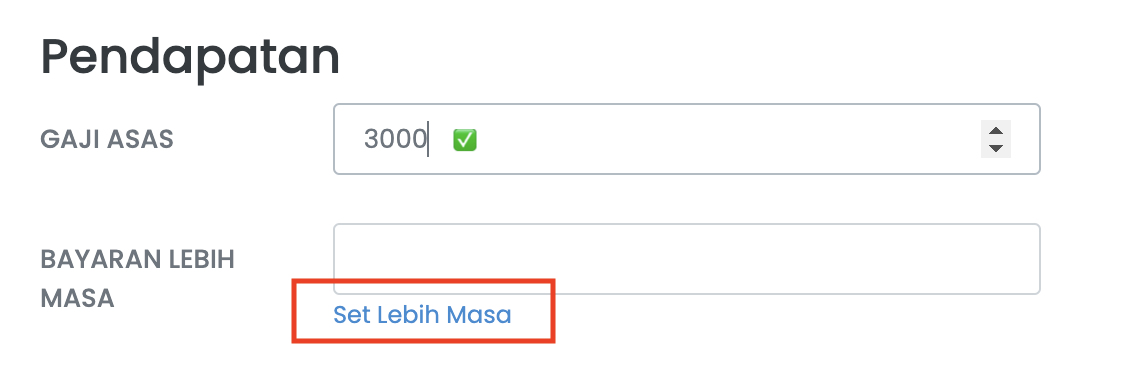The image size is (1140, 372).
Task: Activate the empty overtime payment text box
Action: [x=687, y=259]
